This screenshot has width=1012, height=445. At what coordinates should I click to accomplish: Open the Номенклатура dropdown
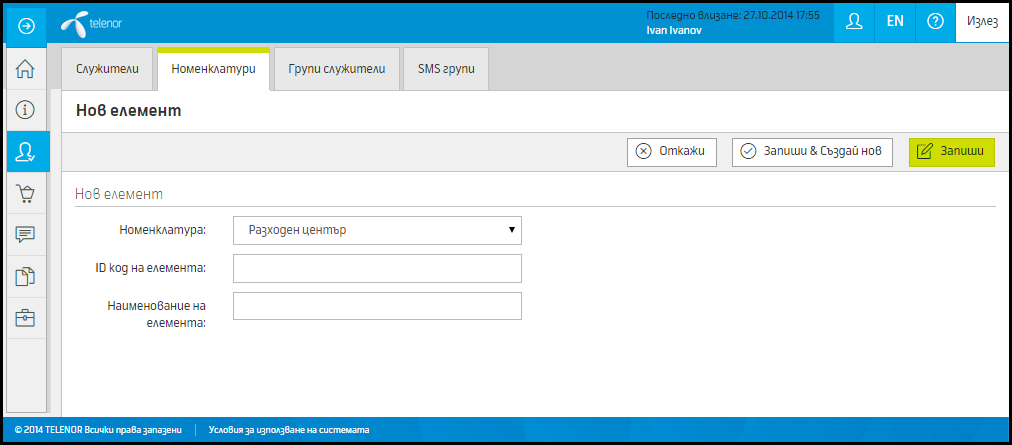pos(377,231)
